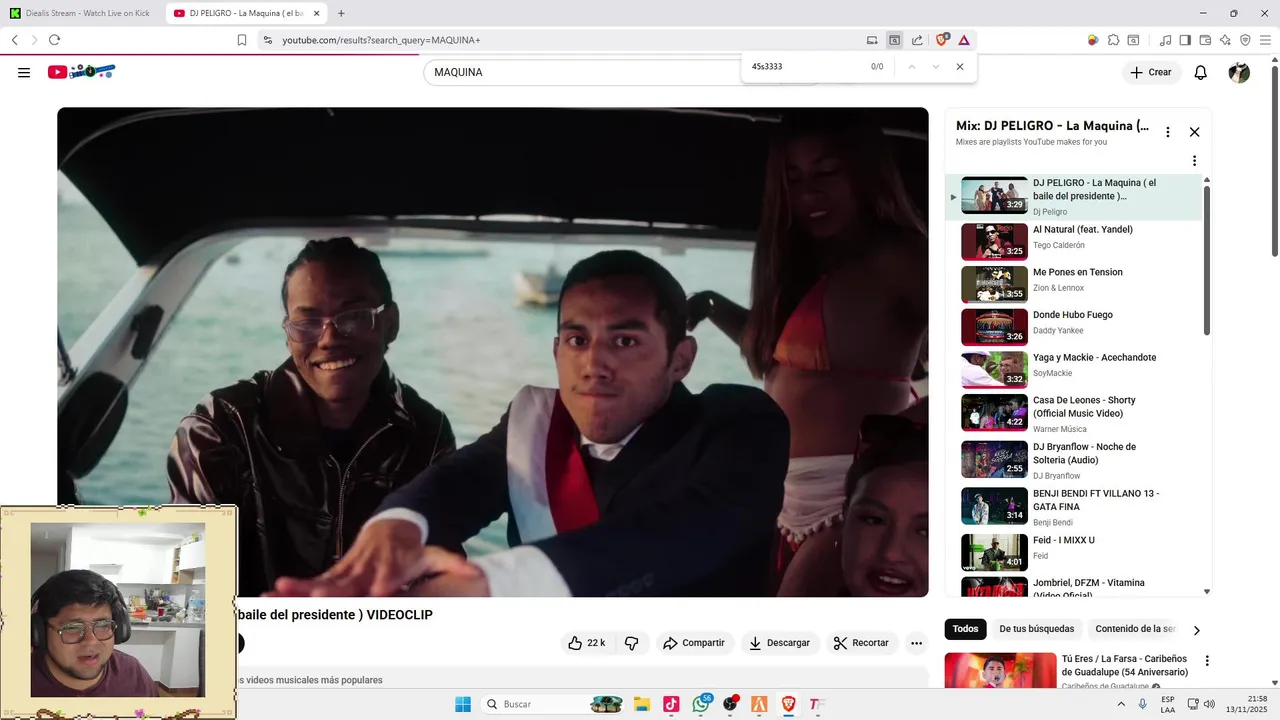Like the video with 22 k

coord(587,643)
